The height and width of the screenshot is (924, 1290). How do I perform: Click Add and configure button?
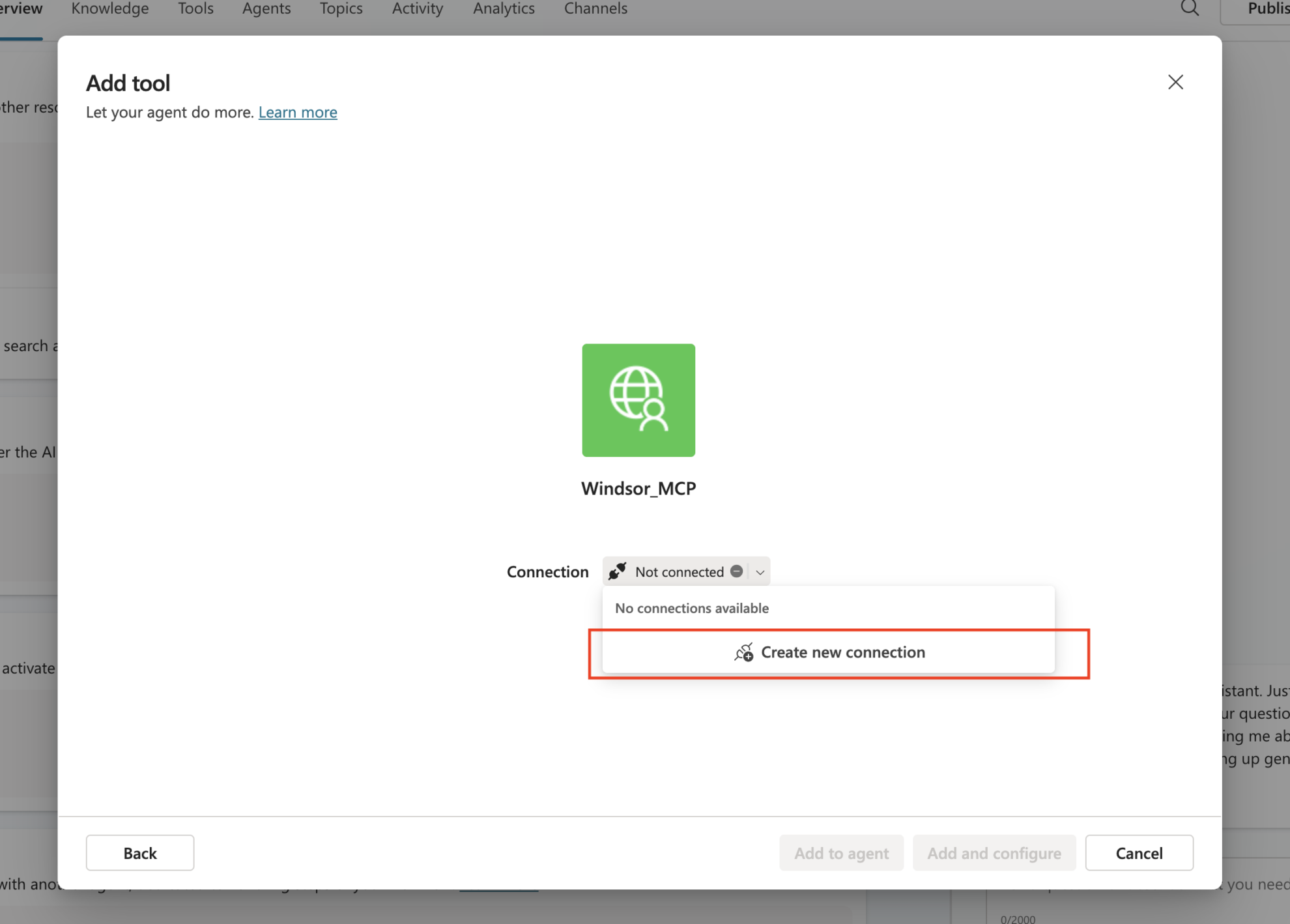coord(994,852)
